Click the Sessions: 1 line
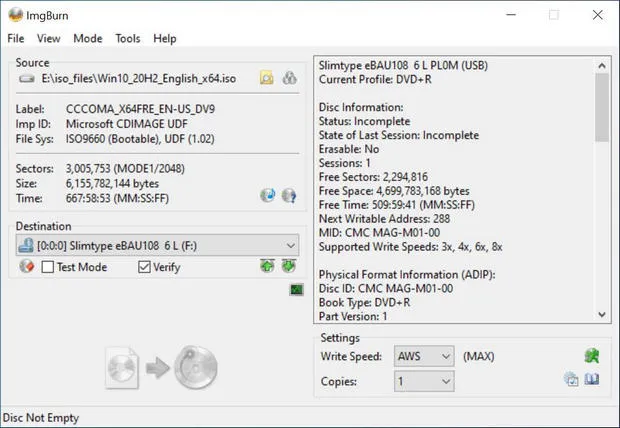 pos(344,163)
